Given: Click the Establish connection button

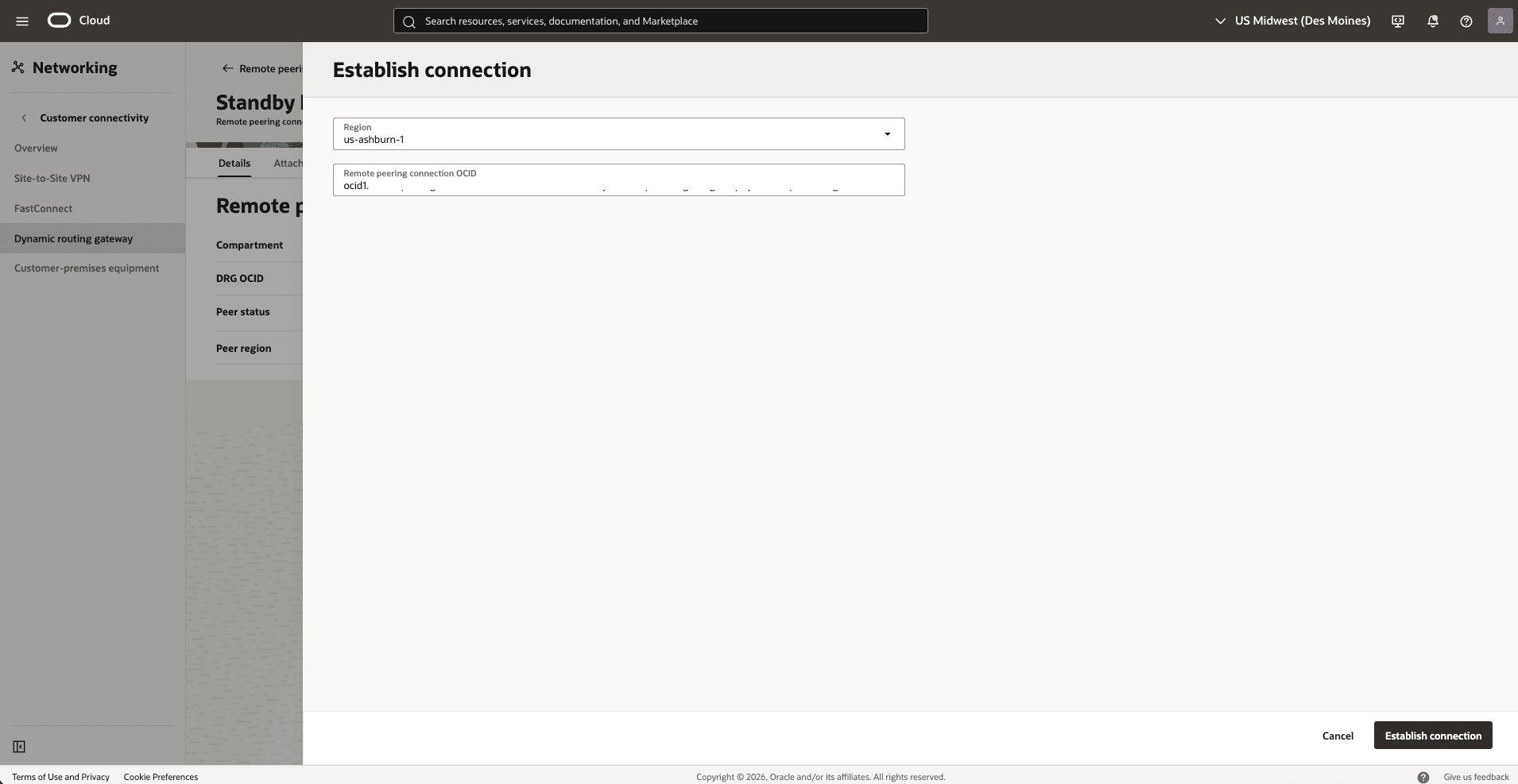Looking at the screenshot, I should click(x=1432, y=735).
